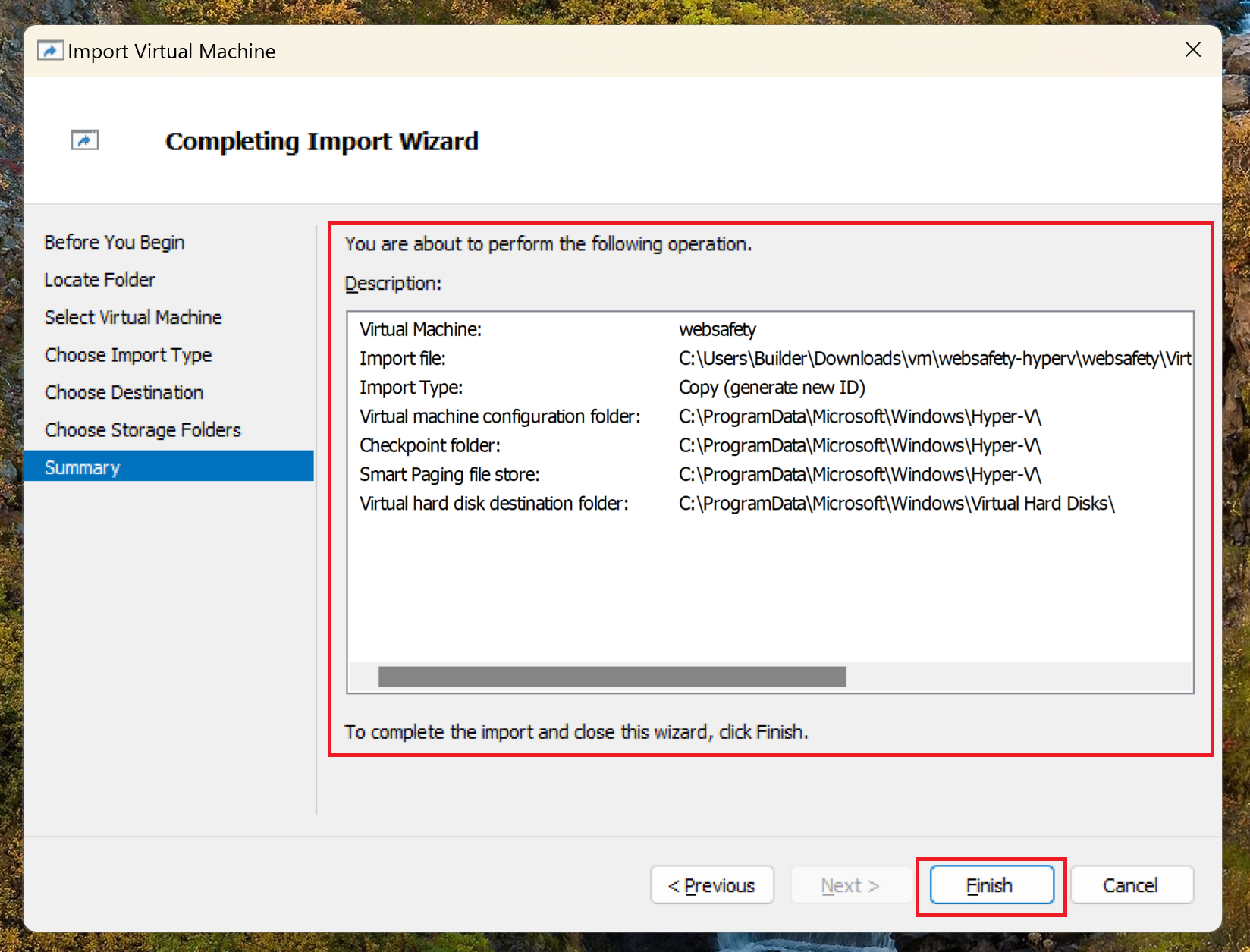Click the Cancel button
The image size is (1250, 952).
1132,885
